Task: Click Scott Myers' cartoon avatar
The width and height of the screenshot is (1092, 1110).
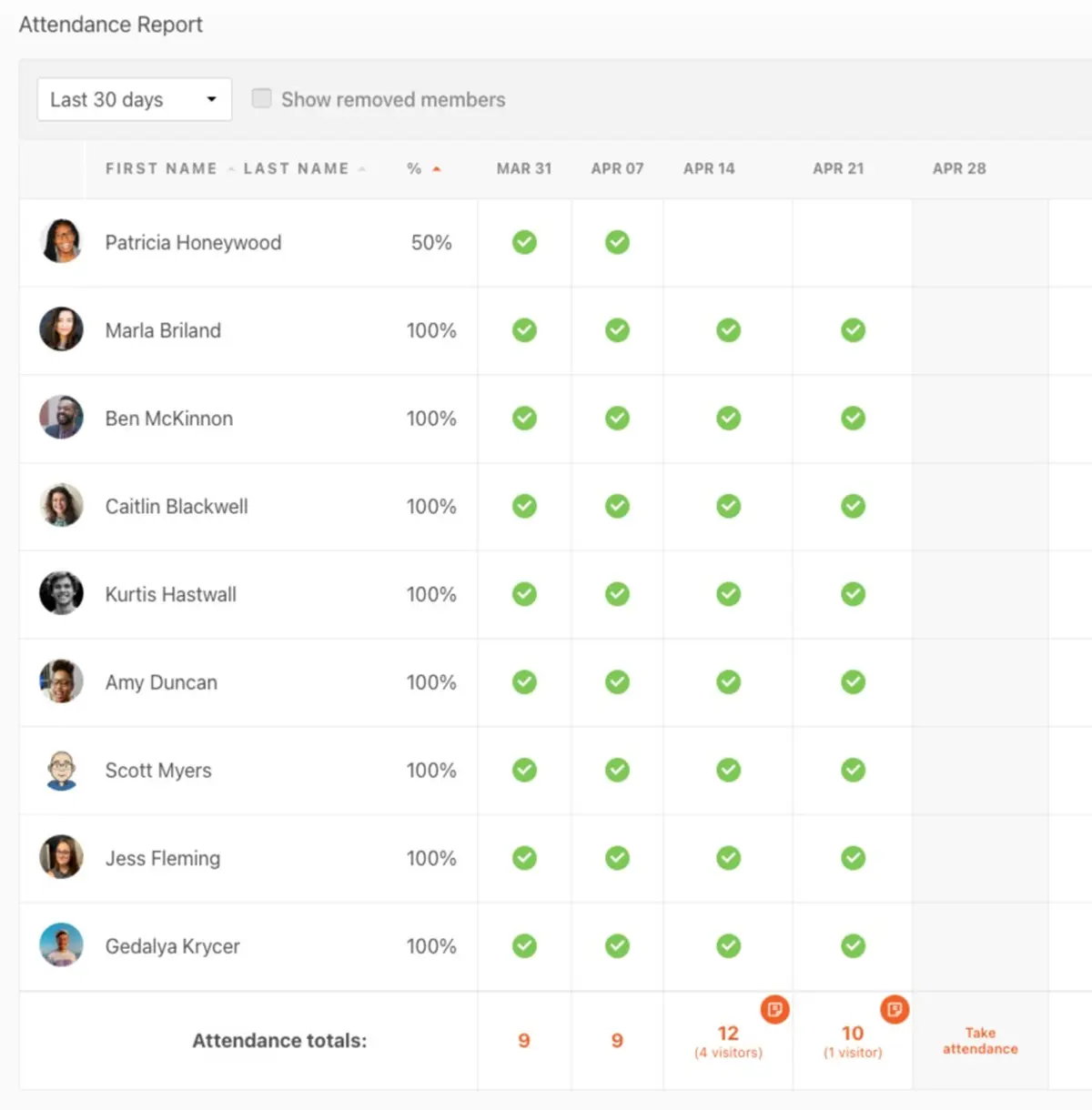Action: (61, 770)
